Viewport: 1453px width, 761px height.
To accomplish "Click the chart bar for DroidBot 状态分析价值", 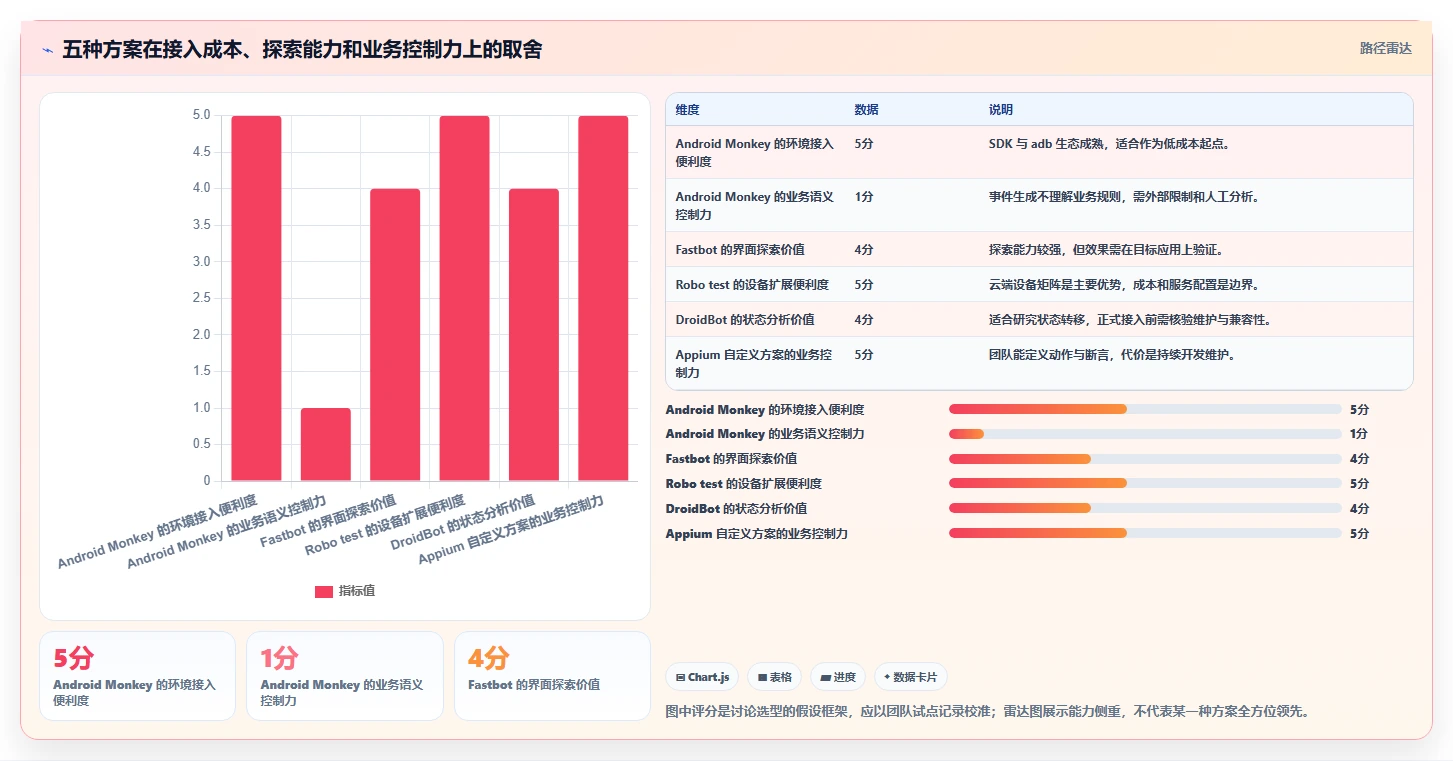I will point(534,335).
